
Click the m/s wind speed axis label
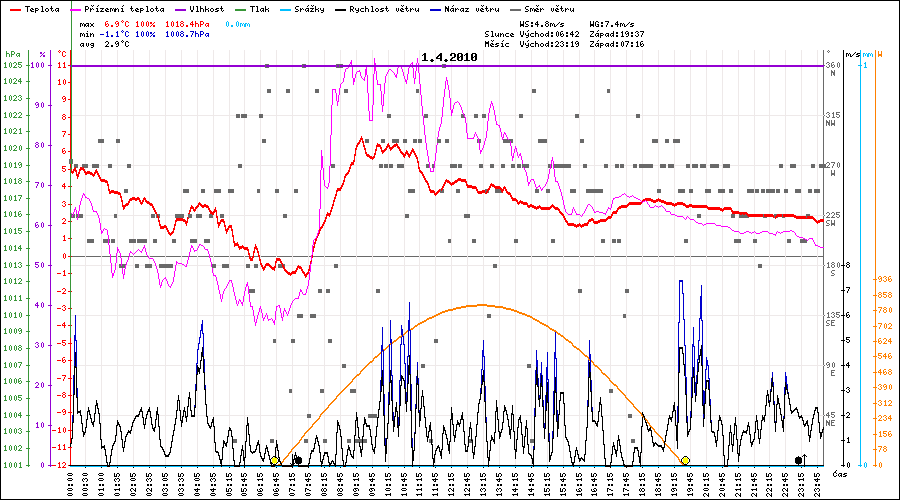[852, 54]
